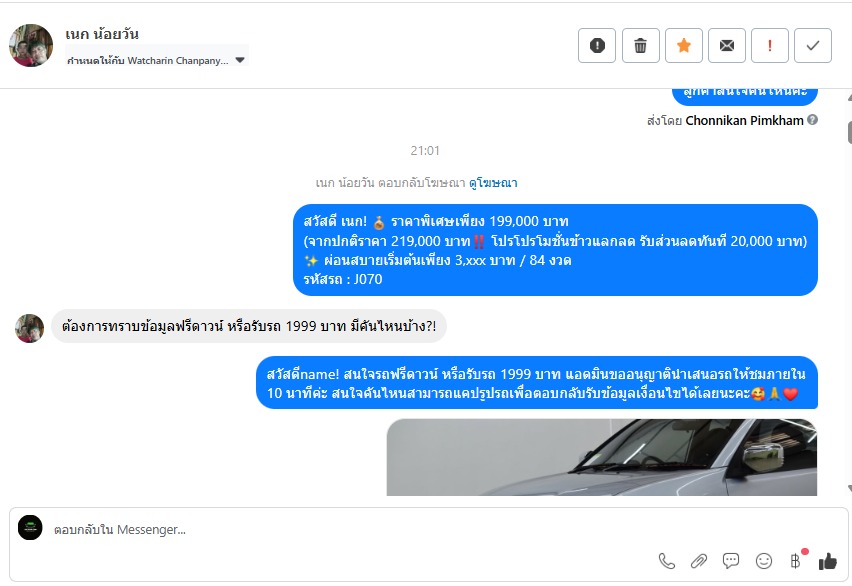
Task: Mark conversation as spam with the exclamation octagon
Action: (597, 46)
